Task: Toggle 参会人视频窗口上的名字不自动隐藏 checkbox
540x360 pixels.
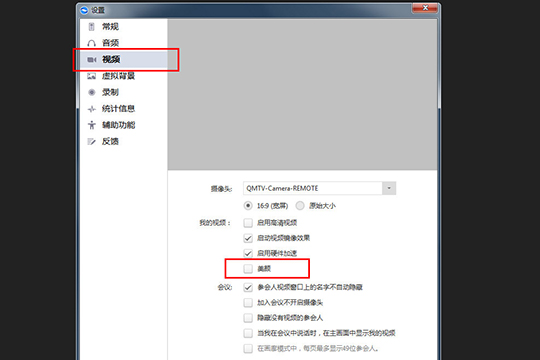Action: [248, 287]
